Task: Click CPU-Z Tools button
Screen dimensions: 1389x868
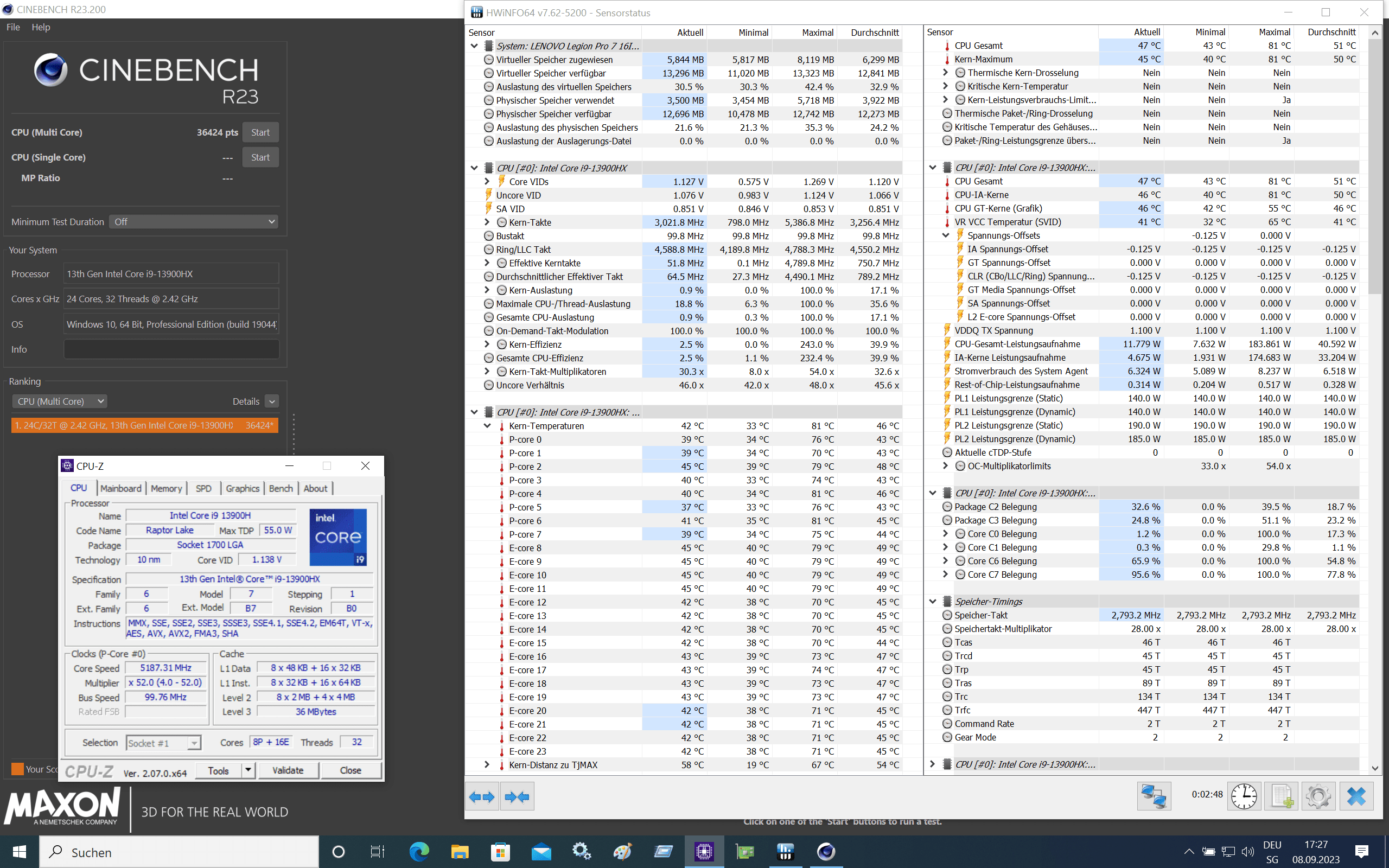Action: pyautogui.click(x=218, y=770)
